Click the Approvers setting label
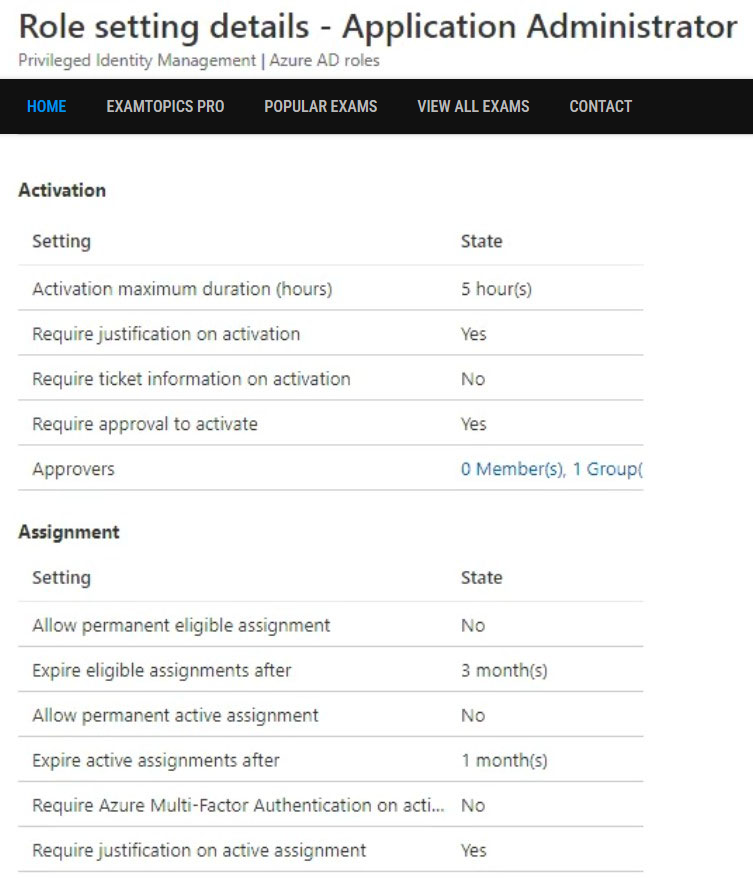The width and height of the screenshot is (753, 879). click(73, 469)
